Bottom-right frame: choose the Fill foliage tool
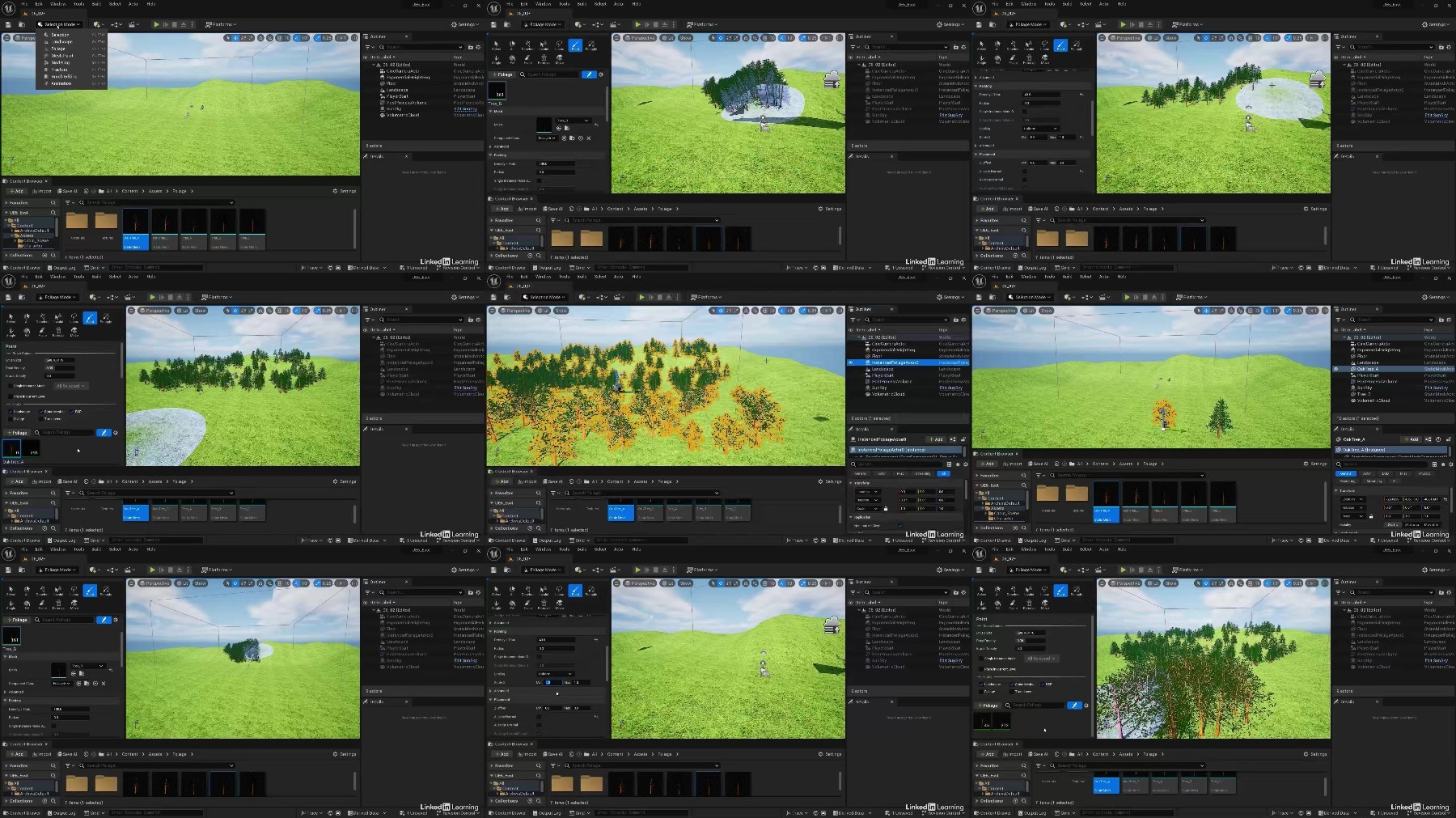Screen dimensions: 1456x818 pyautogui.click(x=997, y=605)
